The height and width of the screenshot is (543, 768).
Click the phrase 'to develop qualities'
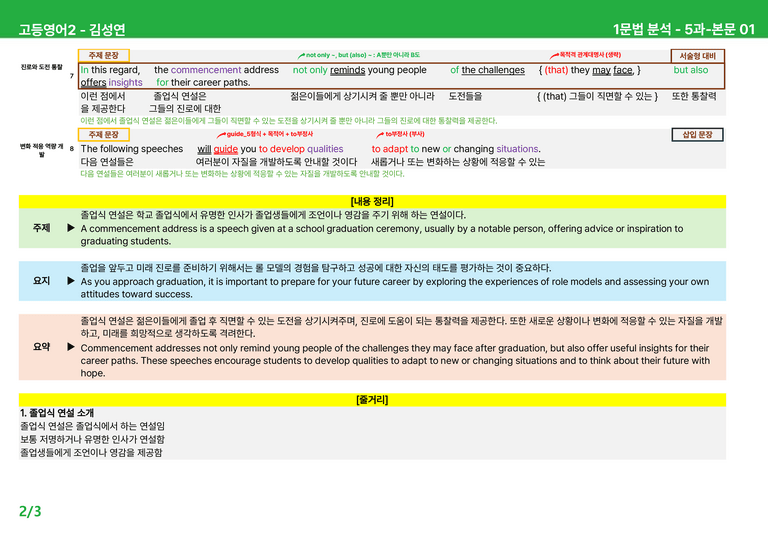[301, 149]
